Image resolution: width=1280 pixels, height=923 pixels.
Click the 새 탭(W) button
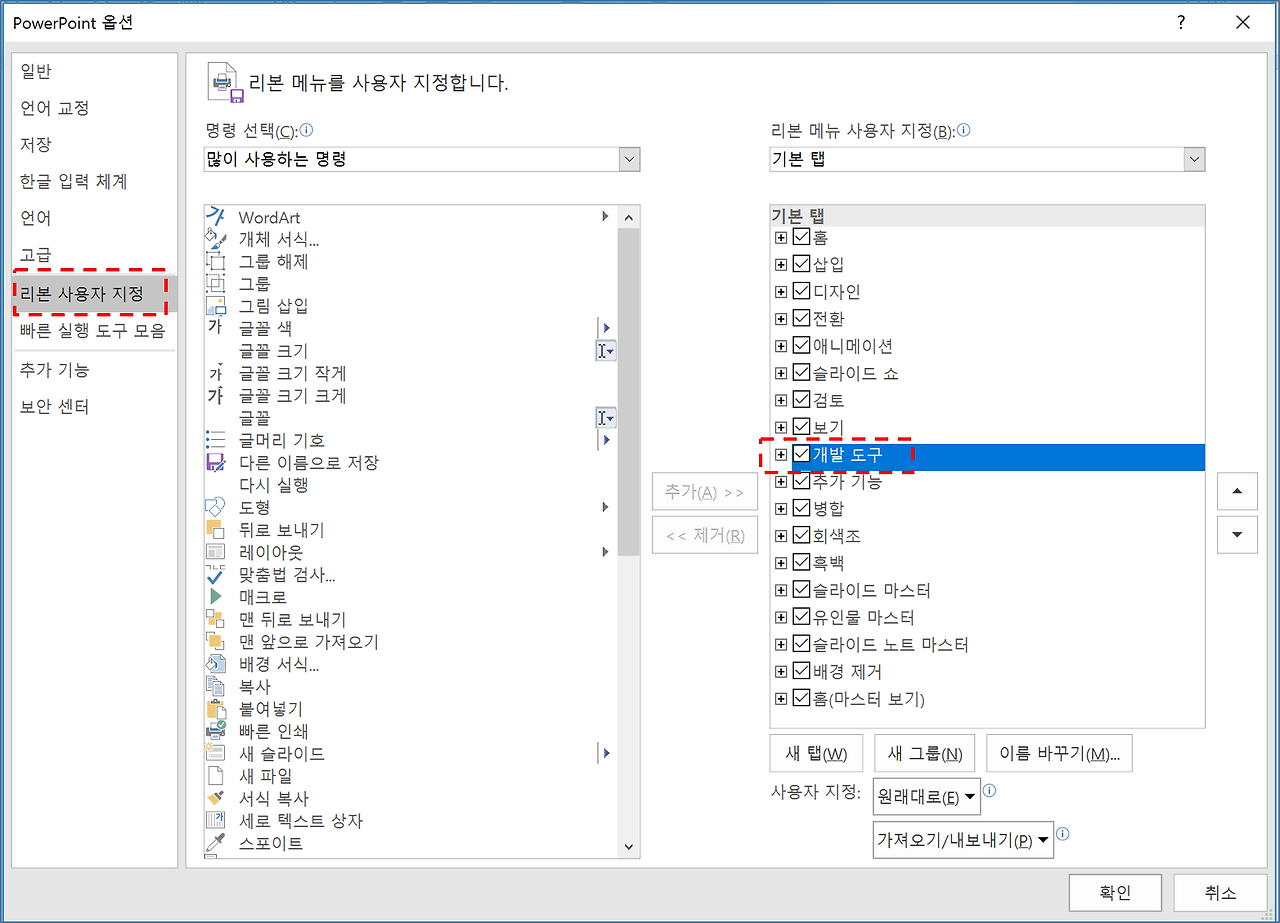click(x=816, y=753)
